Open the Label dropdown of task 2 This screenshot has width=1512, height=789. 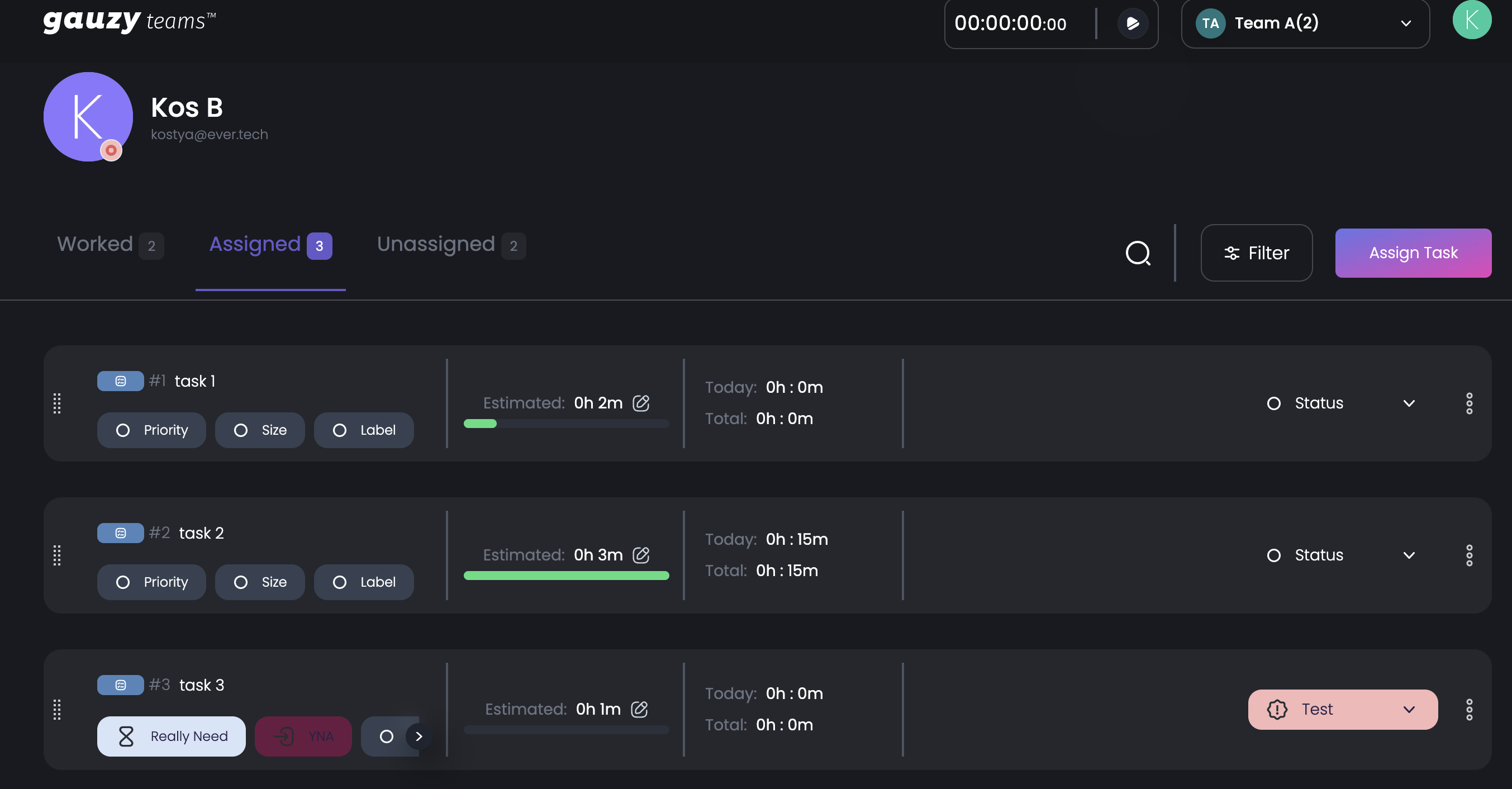click(364, 582)
